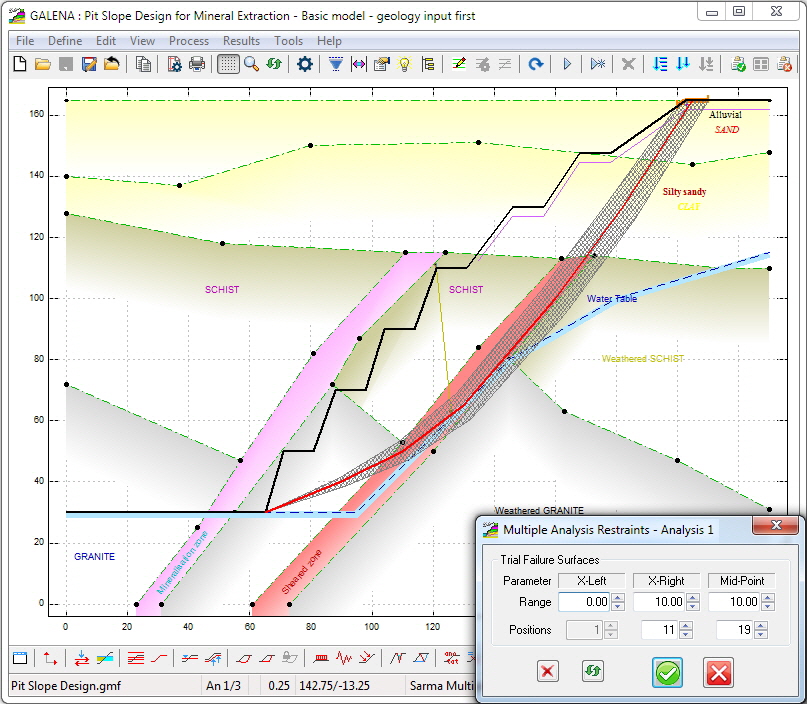This screenshot has width=807, height=704.
Task: Print the current model
Action: tap(195, 64)
